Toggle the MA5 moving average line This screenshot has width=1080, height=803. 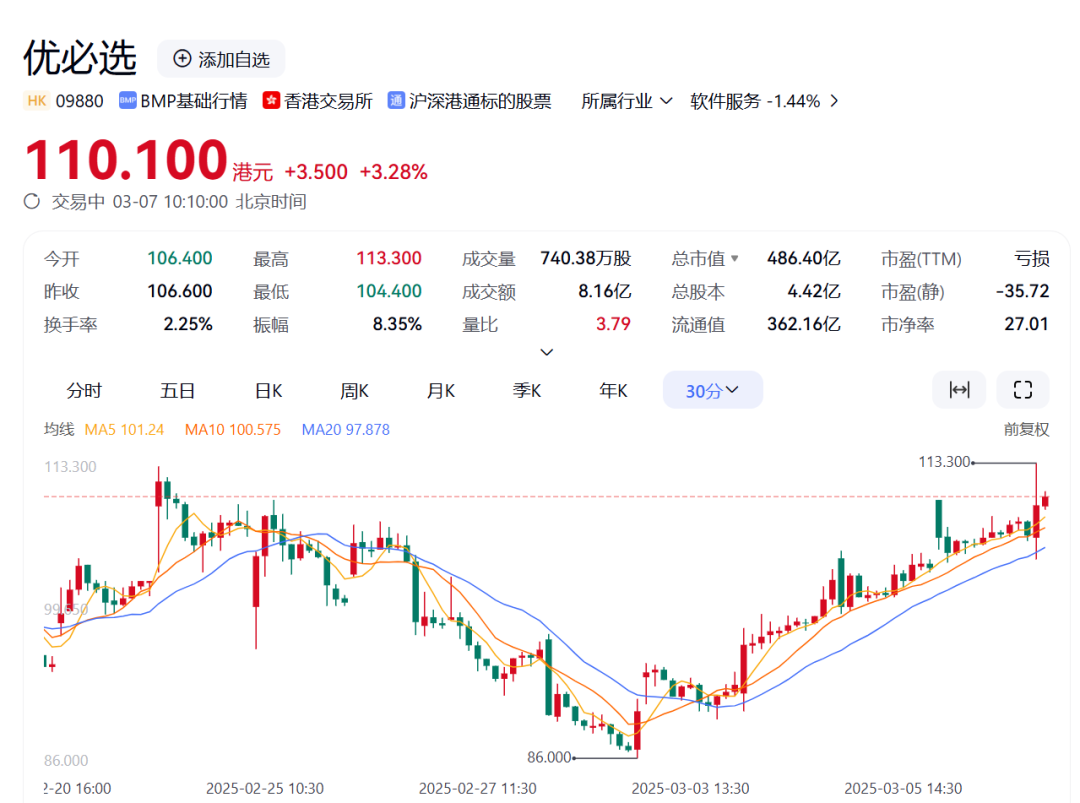(124, 429)
